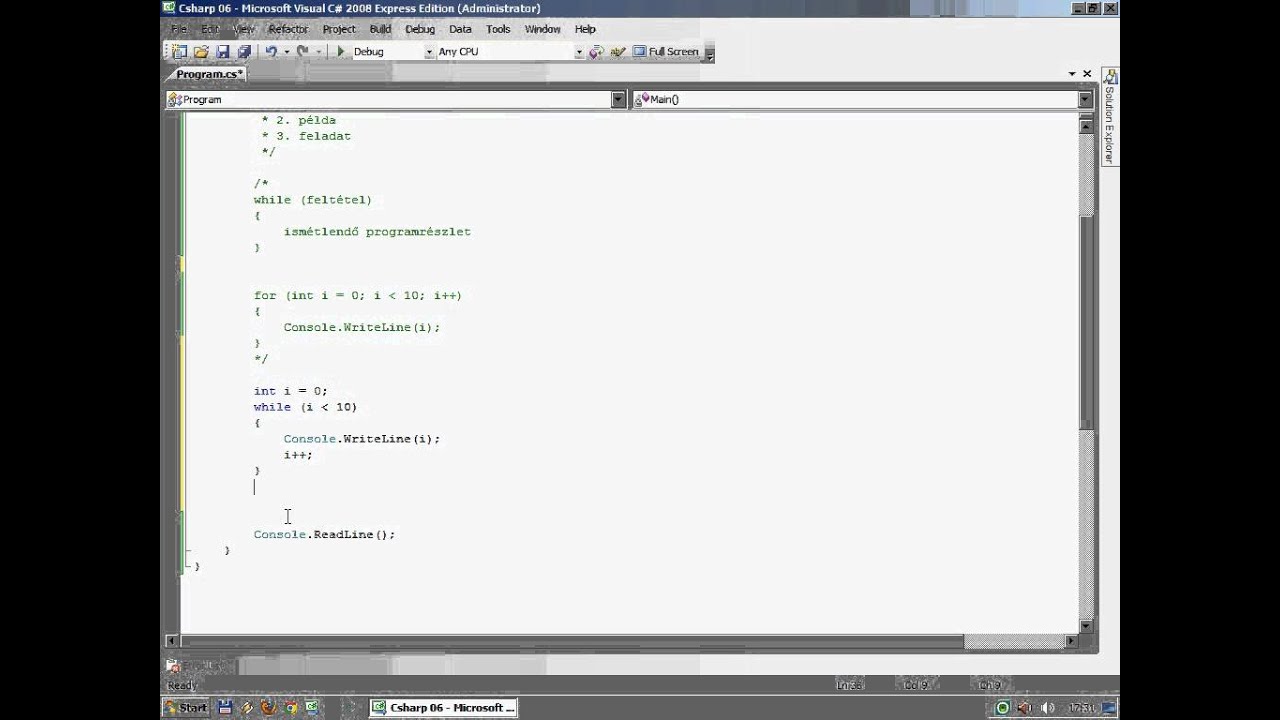Click the Chrome quick launch icon
The height and width of the screenshot is (720, 1280).
[x=290, y=708]
